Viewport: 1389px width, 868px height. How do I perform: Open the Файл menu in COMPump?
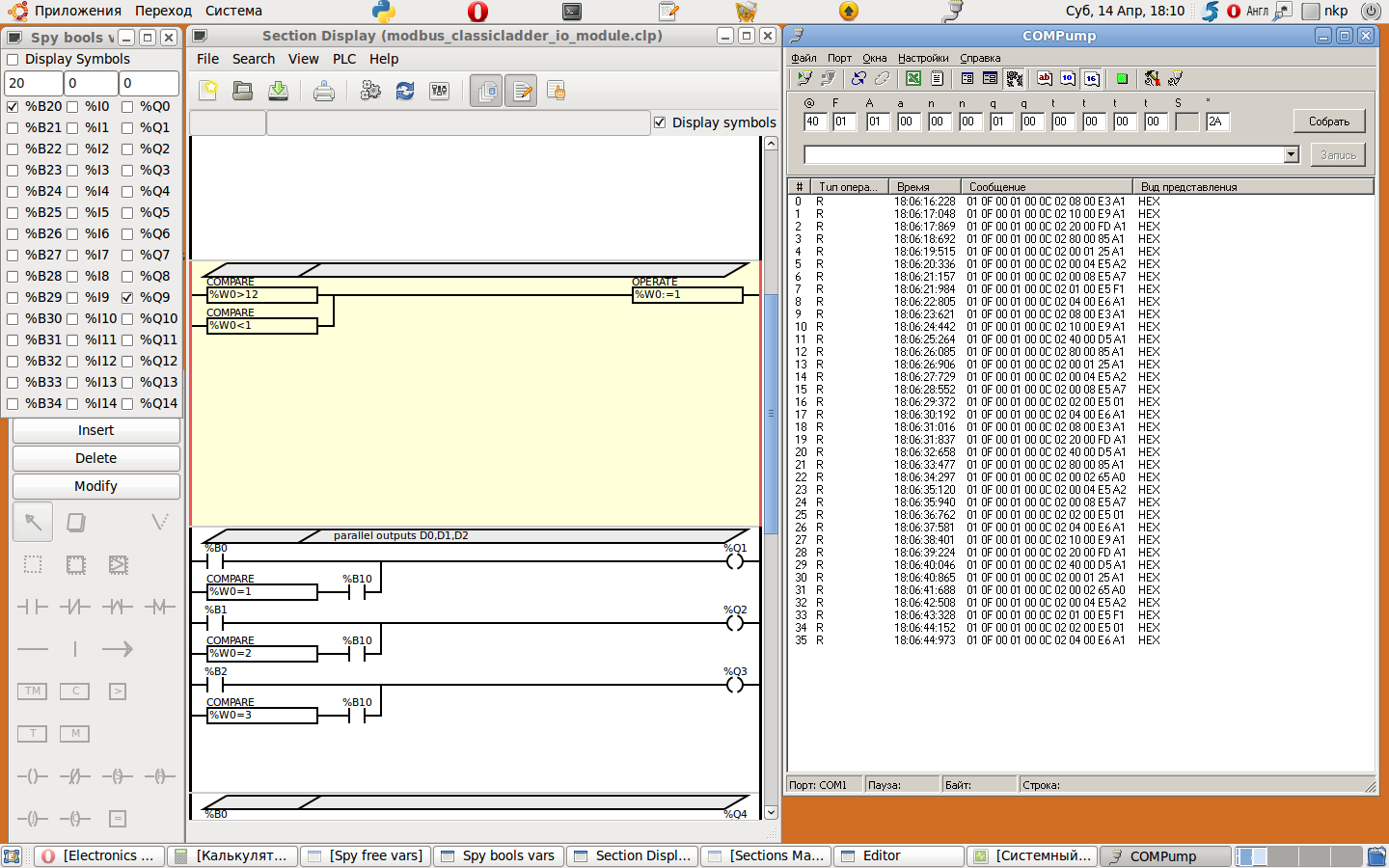tap(803, 58)
